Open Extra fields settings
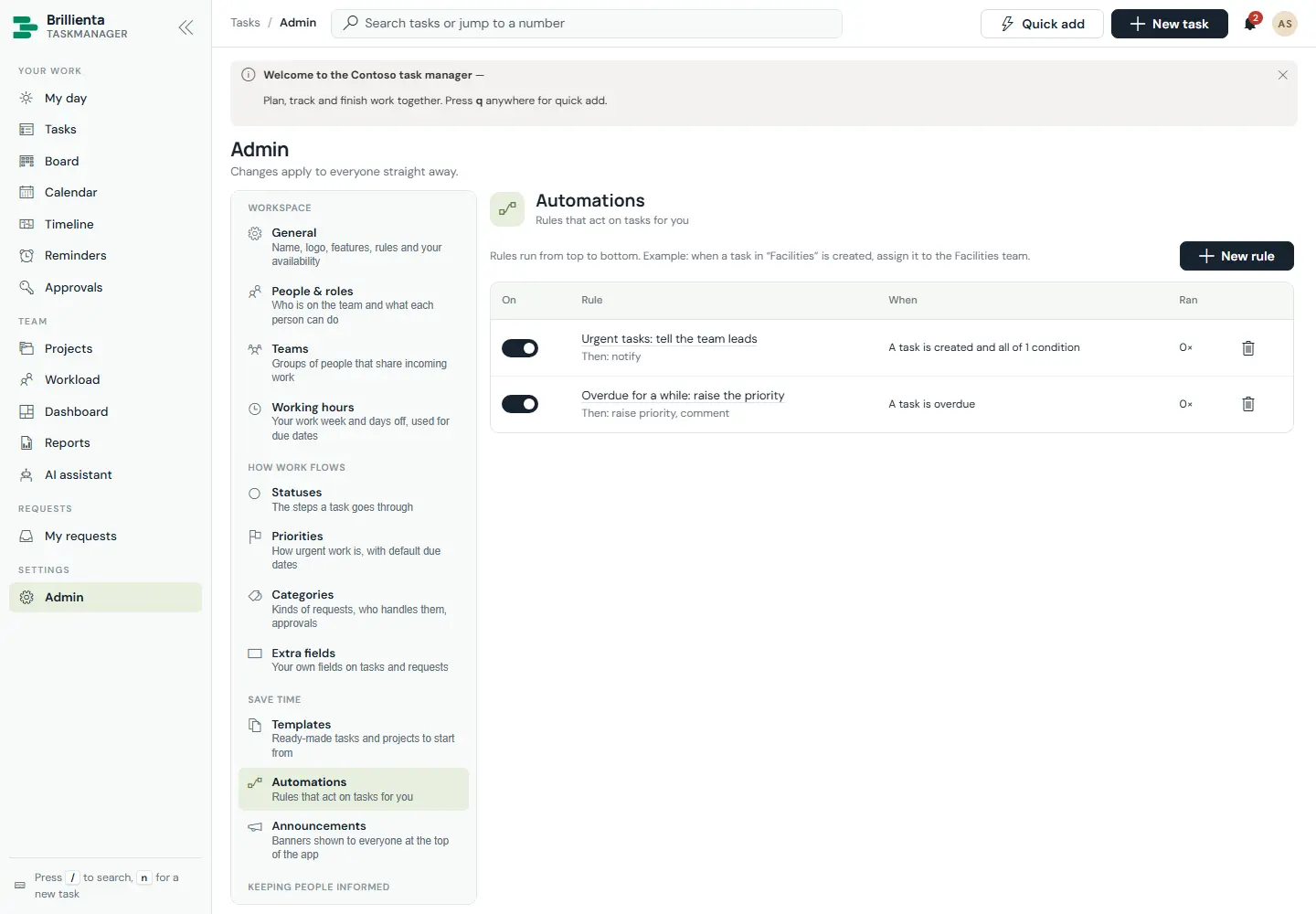This screenshot has height=914, width=1316. pos(354,660)
